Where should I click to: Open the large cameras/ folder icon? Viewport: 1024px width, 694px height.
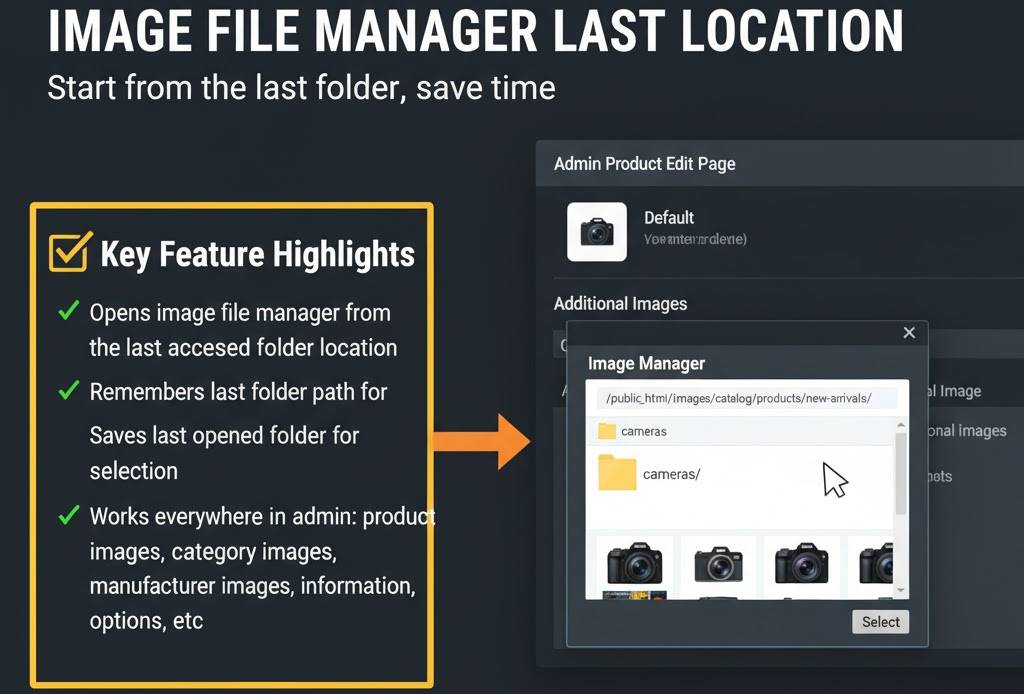coord(617,473)
